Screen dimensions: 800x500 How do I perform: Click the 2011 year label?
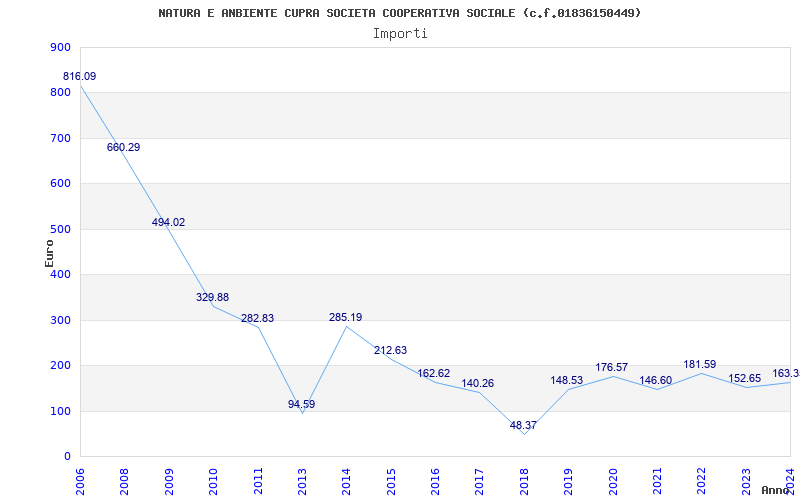pos(258,481)
